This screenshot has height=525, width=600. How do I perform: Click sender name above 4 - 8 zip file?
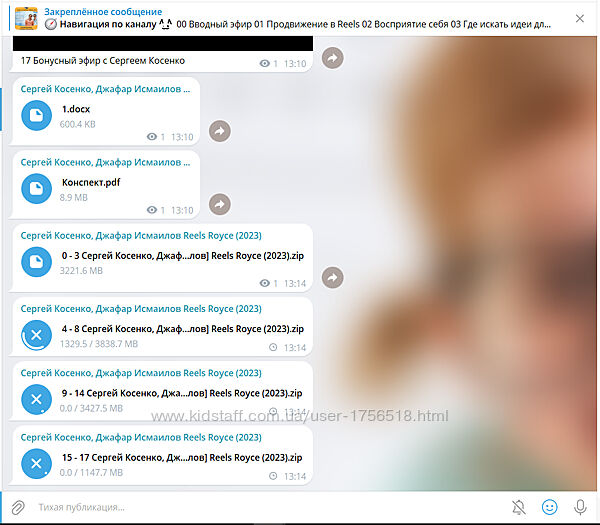[x=141, y=309]
